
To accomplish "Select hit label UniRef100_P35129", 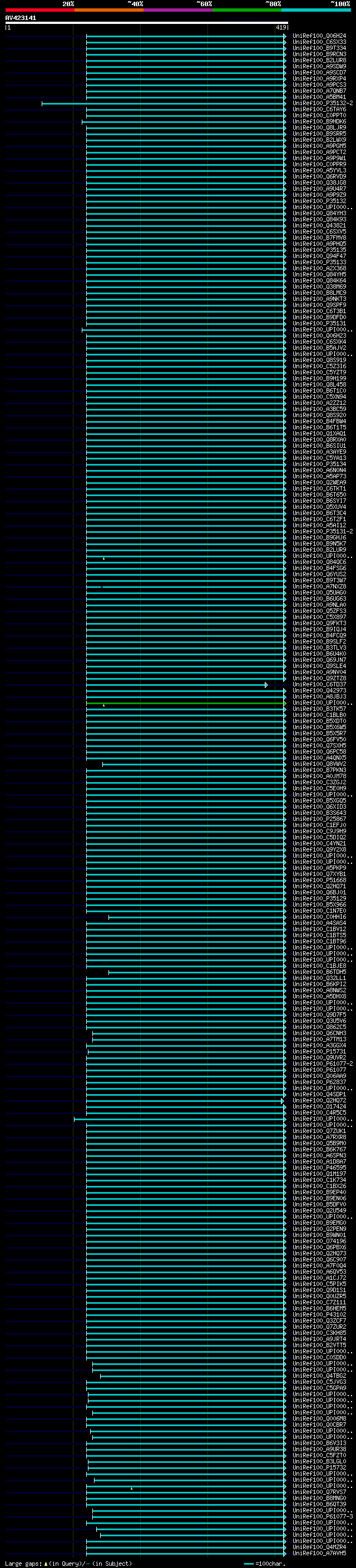I will [319, 898].
